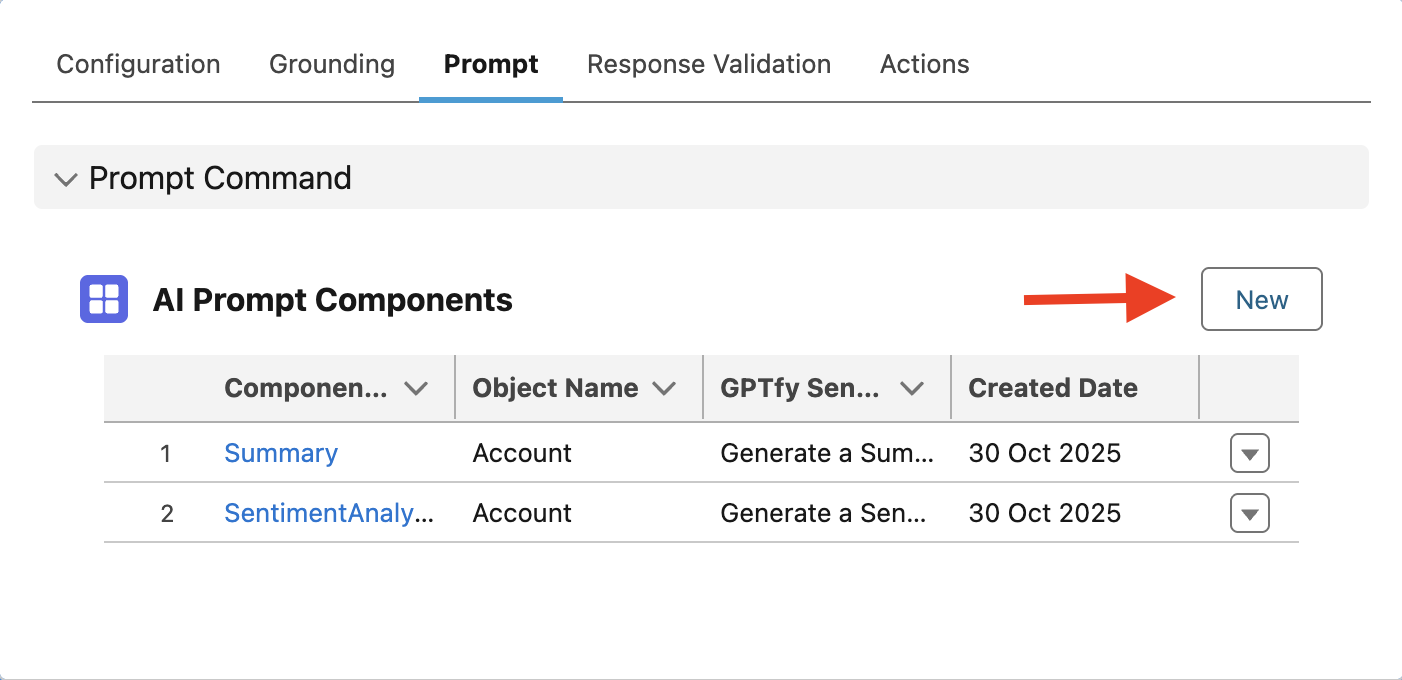Select the Prompt tab
The image size is (1402, 680).
(x=491, y=65)
